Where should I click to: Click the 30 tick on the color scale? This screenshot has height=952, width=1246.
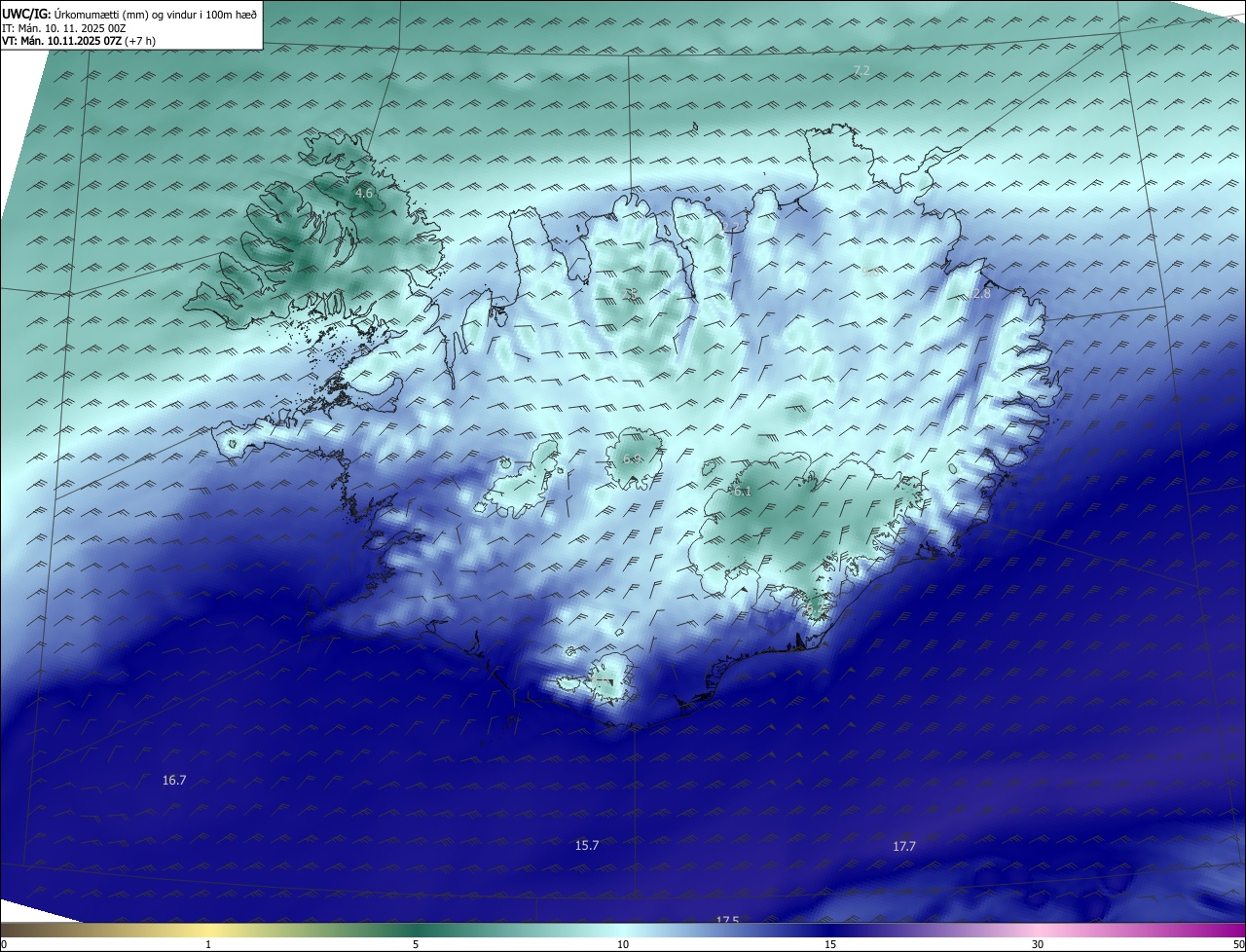pyautogui.click(x=1038, y=944)
